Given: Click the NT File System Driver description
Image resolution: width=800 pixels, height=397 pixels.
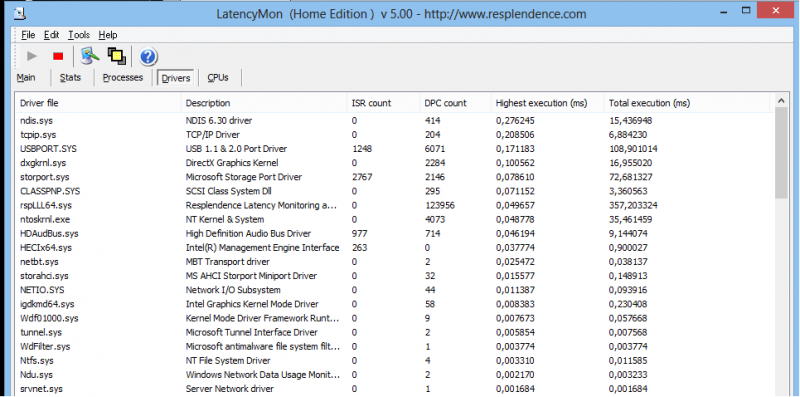Looking at the screenshot, I should click(x=228, y=361).
